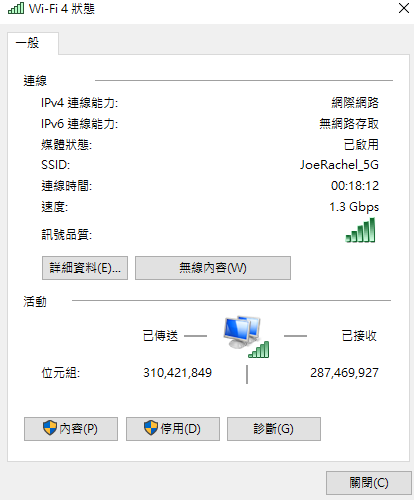Click the shield icon on 內容(P) button
The image size is (414, 500).
tap(50, 428)
